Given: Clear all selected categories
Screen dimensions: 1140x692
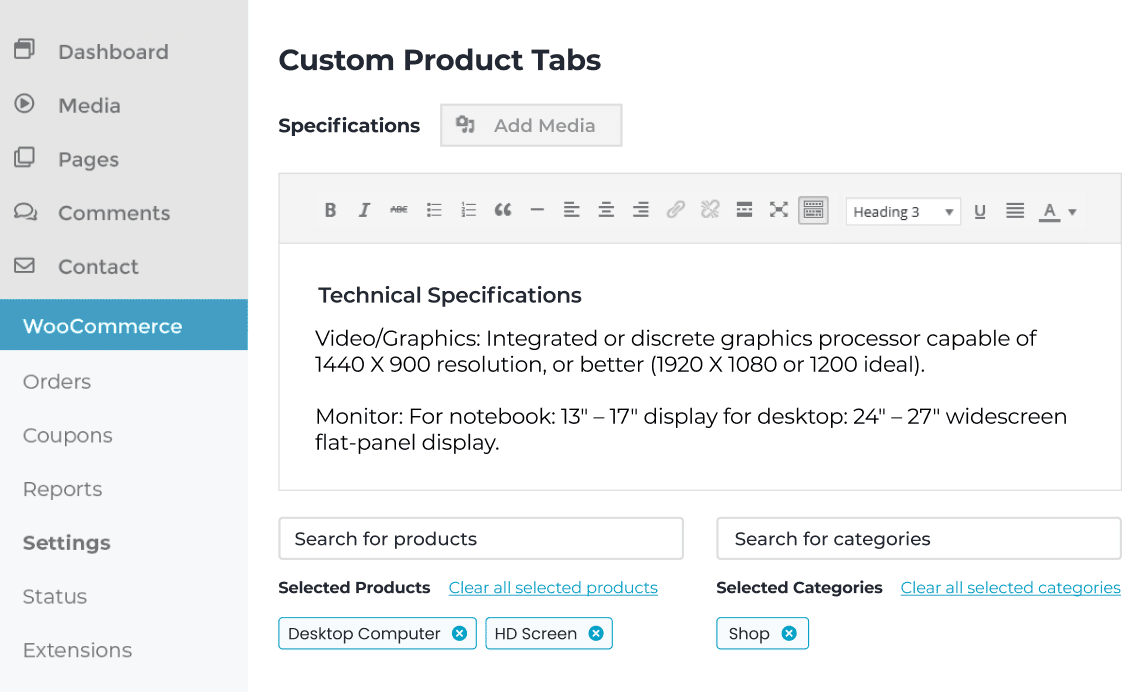Looking at the screenshot, I should 1010,588.
